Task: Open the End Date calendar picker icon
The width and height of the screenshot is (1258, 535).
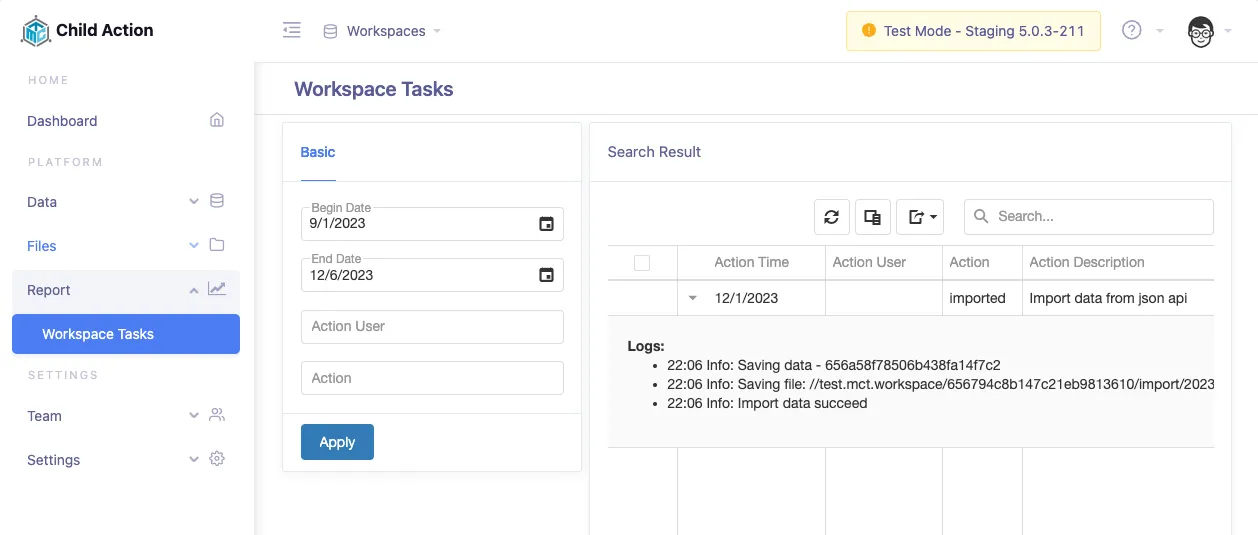Action: click(546, 275)
